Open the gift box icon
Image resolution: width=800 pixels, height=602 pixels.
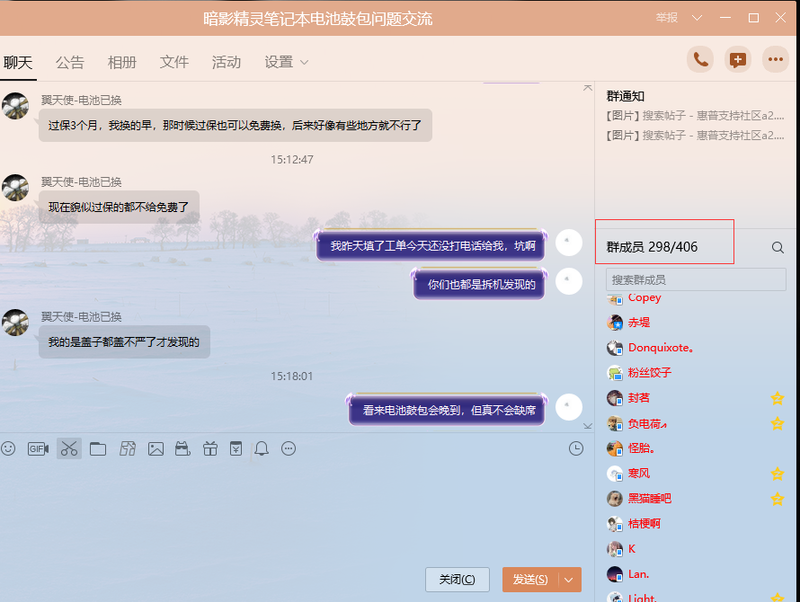(x=209, y=449)
